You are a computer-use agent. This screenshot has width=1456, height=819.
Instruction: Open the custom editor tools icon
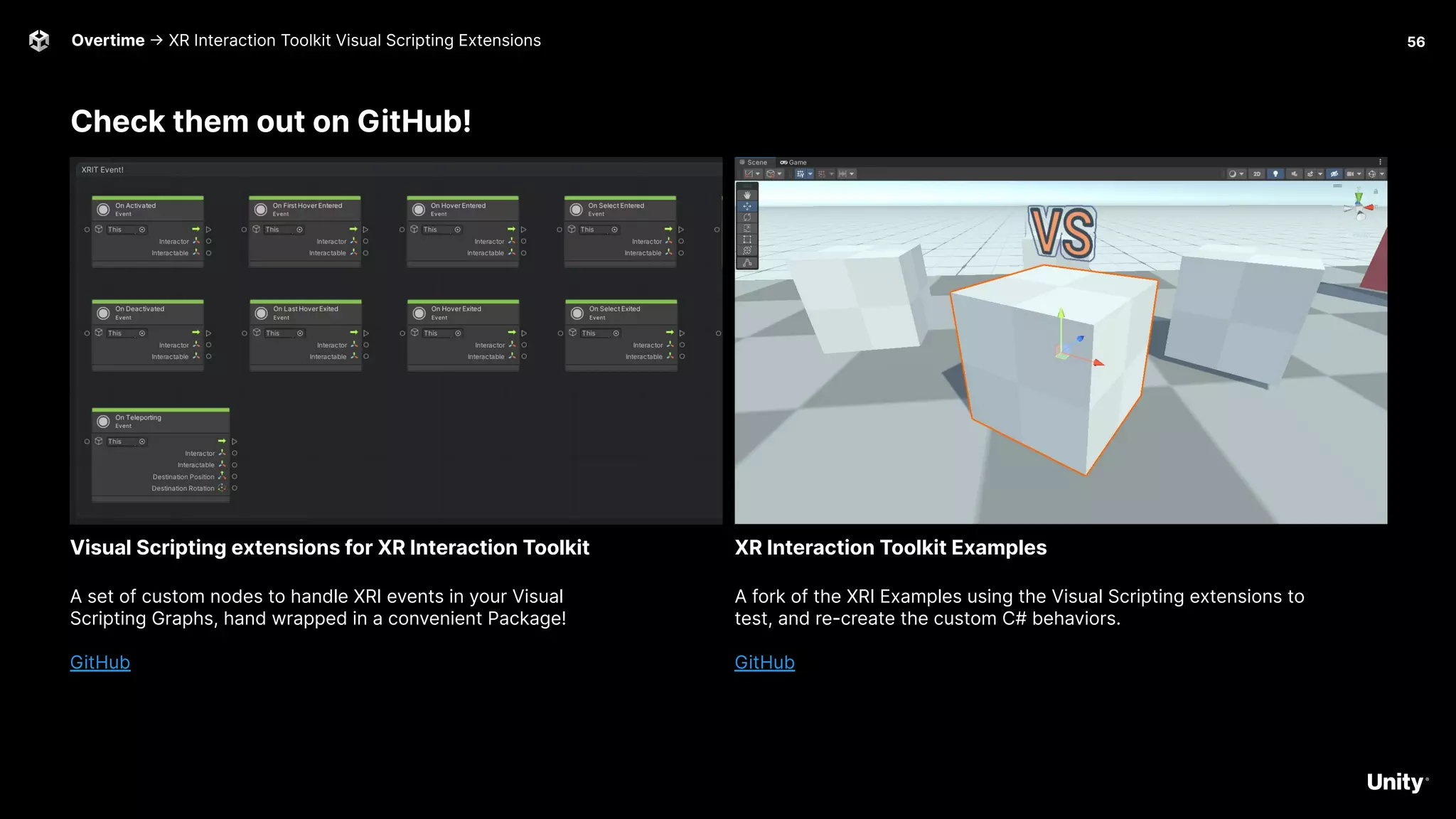click(747, 262)
